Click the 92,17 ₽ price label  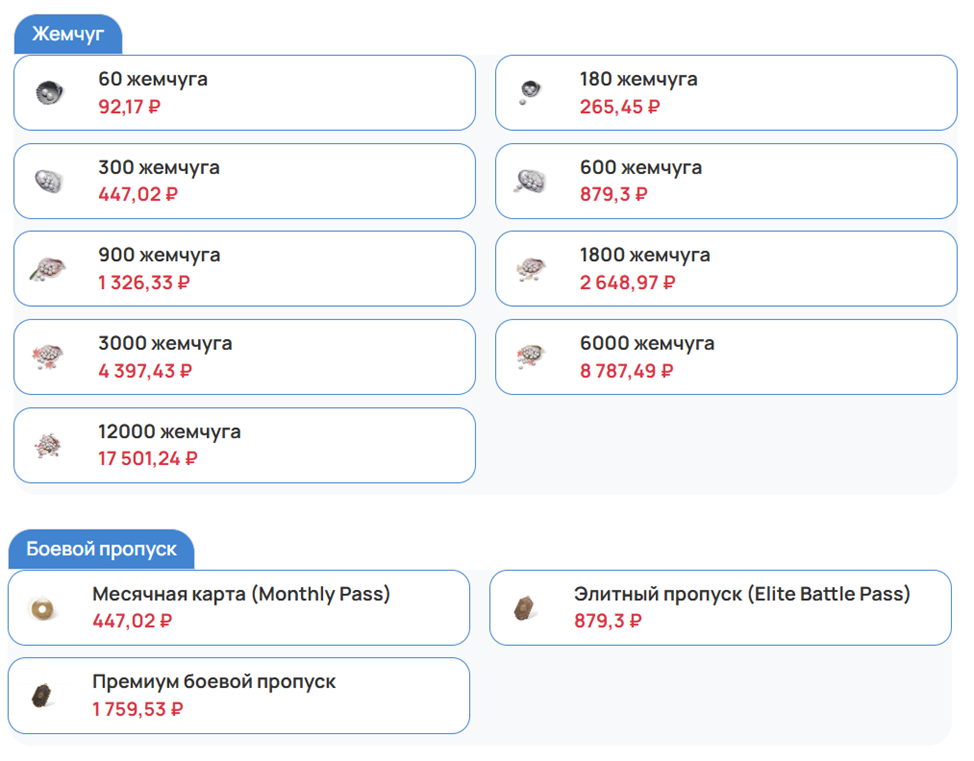tap(129, 107)
